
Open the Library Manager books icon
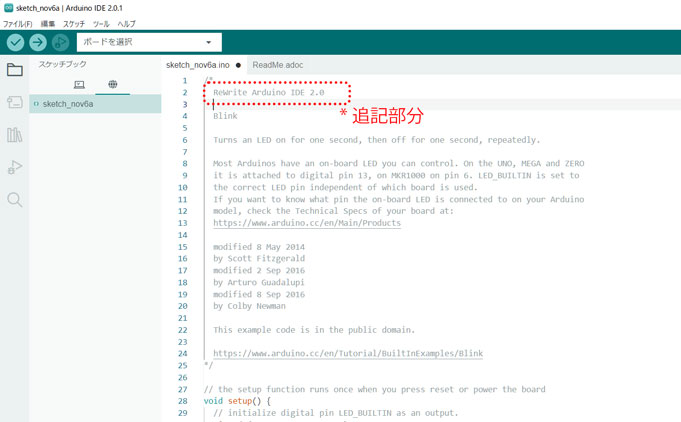[15, 135]
